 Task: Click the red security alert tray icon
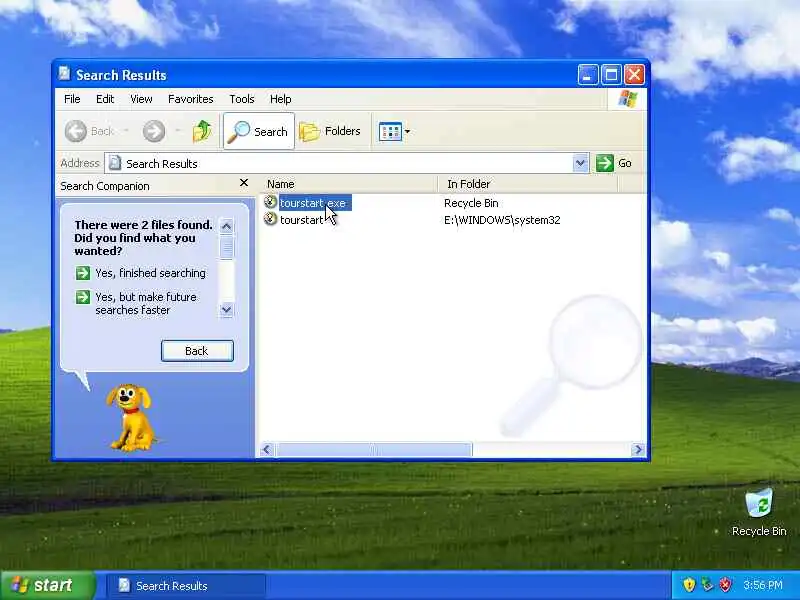(x=725, y=585)
